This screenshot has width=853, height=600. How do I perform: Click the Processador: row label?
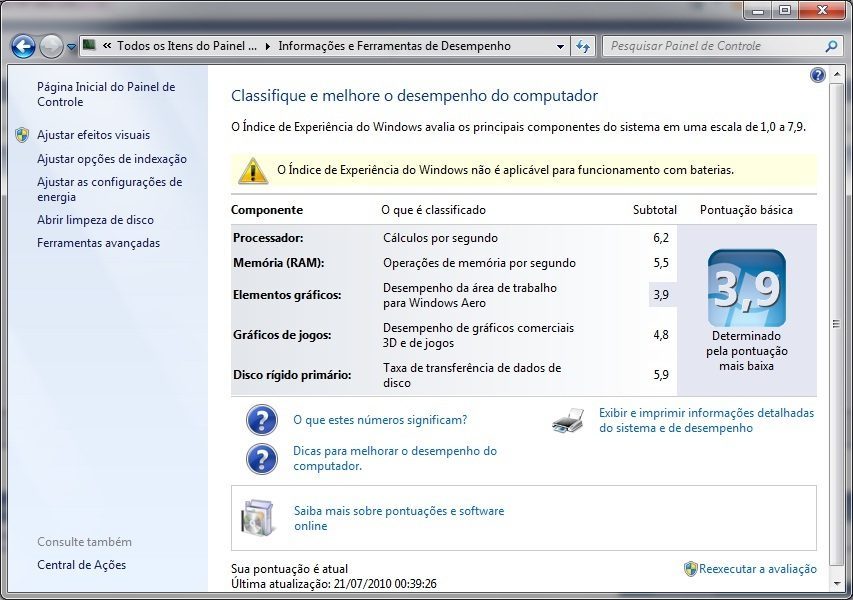(x=268, y=238)
